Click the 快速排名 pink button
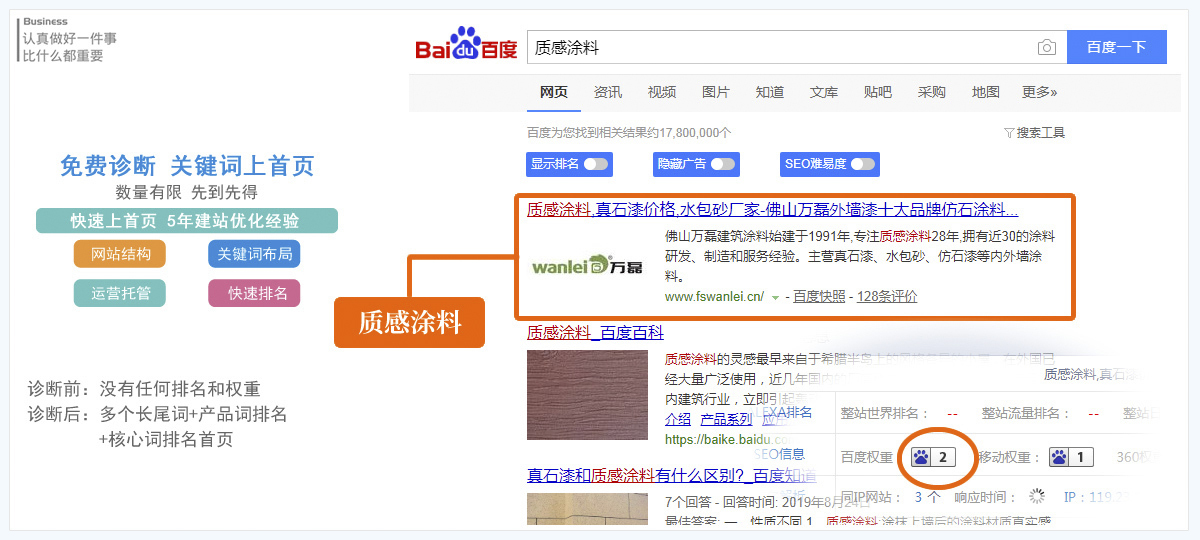The image size is (1200, 540). coord(254,293)
